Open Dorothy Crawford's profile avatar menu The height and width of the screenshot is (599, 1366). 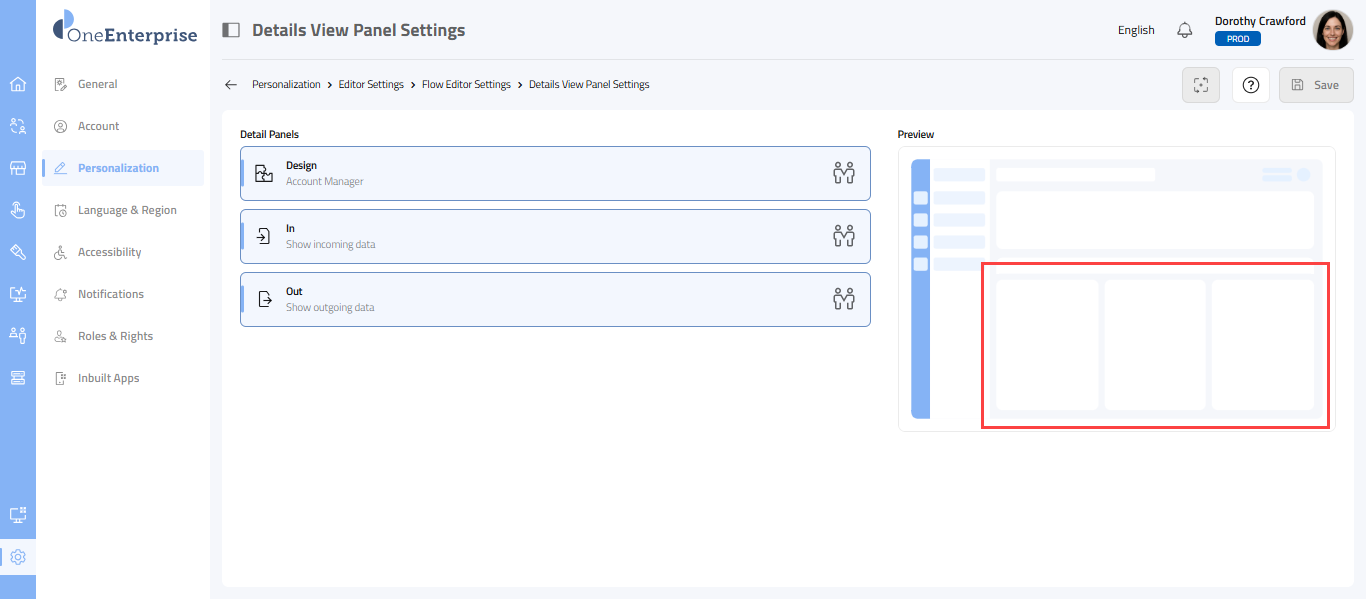click(1332, 30)
